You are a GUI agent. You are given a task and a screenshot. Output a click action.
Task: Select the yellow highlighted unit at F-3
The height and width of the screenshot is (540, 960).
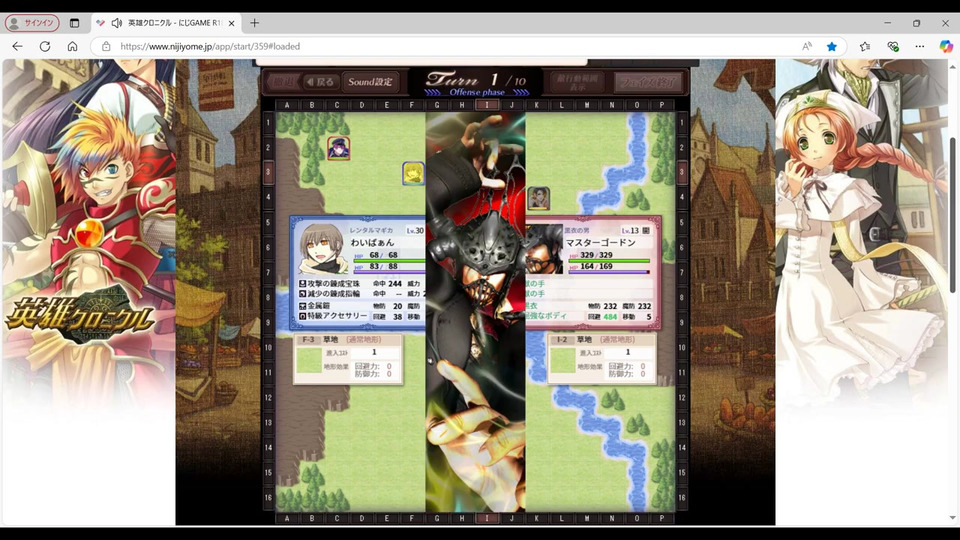413,173
